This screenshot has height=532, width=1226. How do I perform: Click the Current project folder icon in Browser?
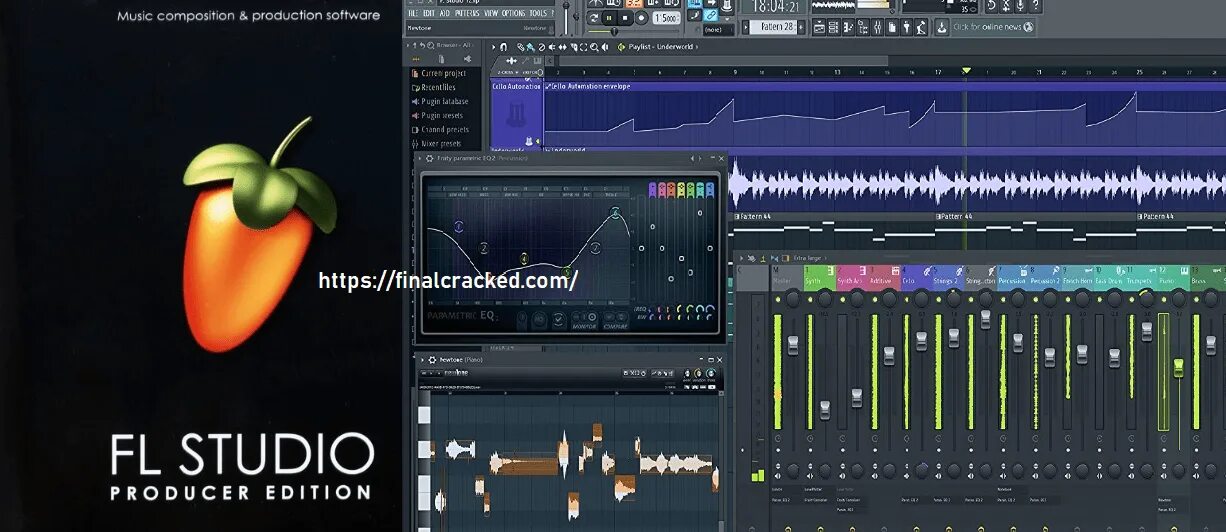[417, 73]
